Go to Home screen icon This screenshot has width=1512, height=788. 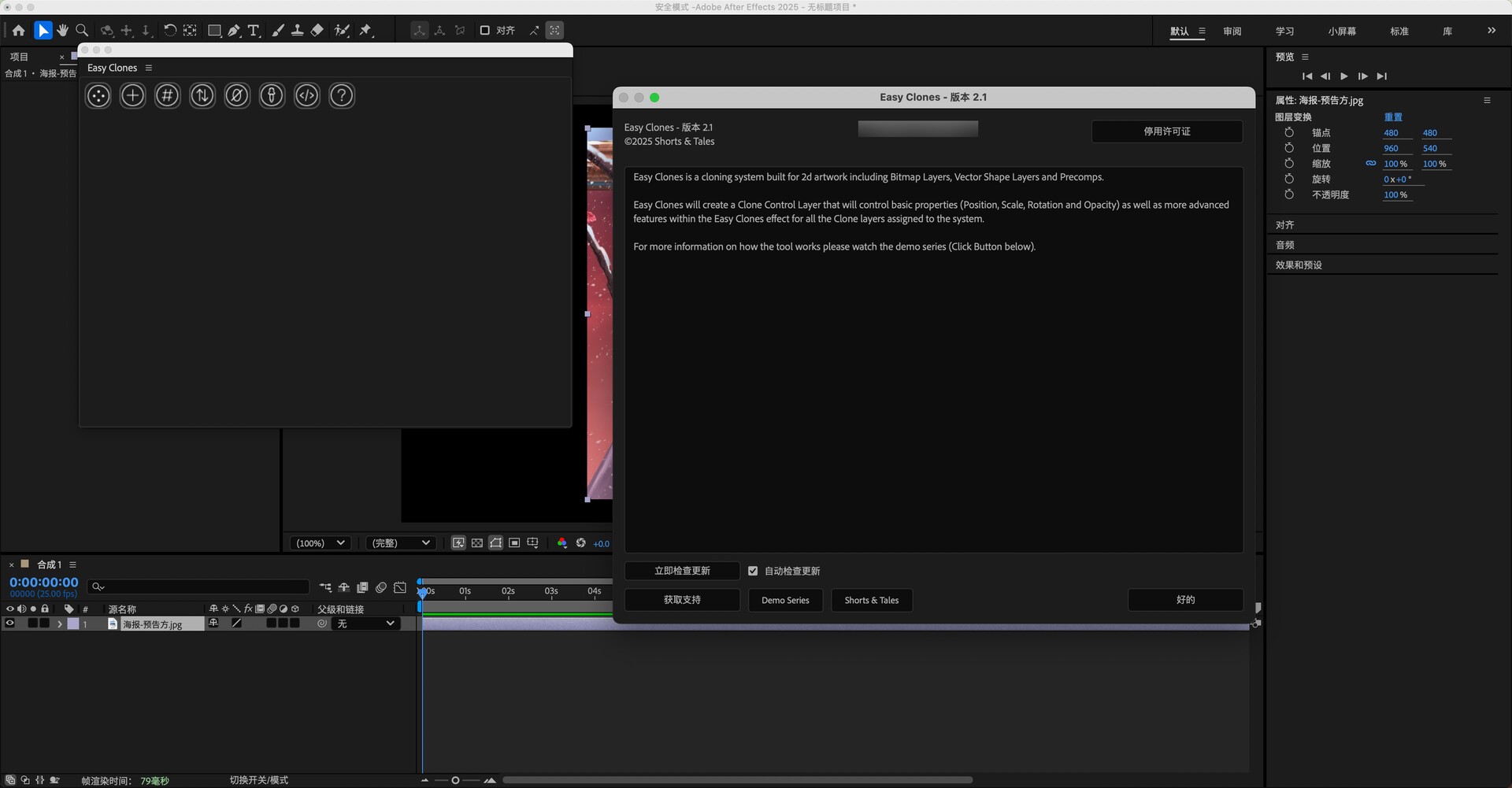tap(18, 31)
